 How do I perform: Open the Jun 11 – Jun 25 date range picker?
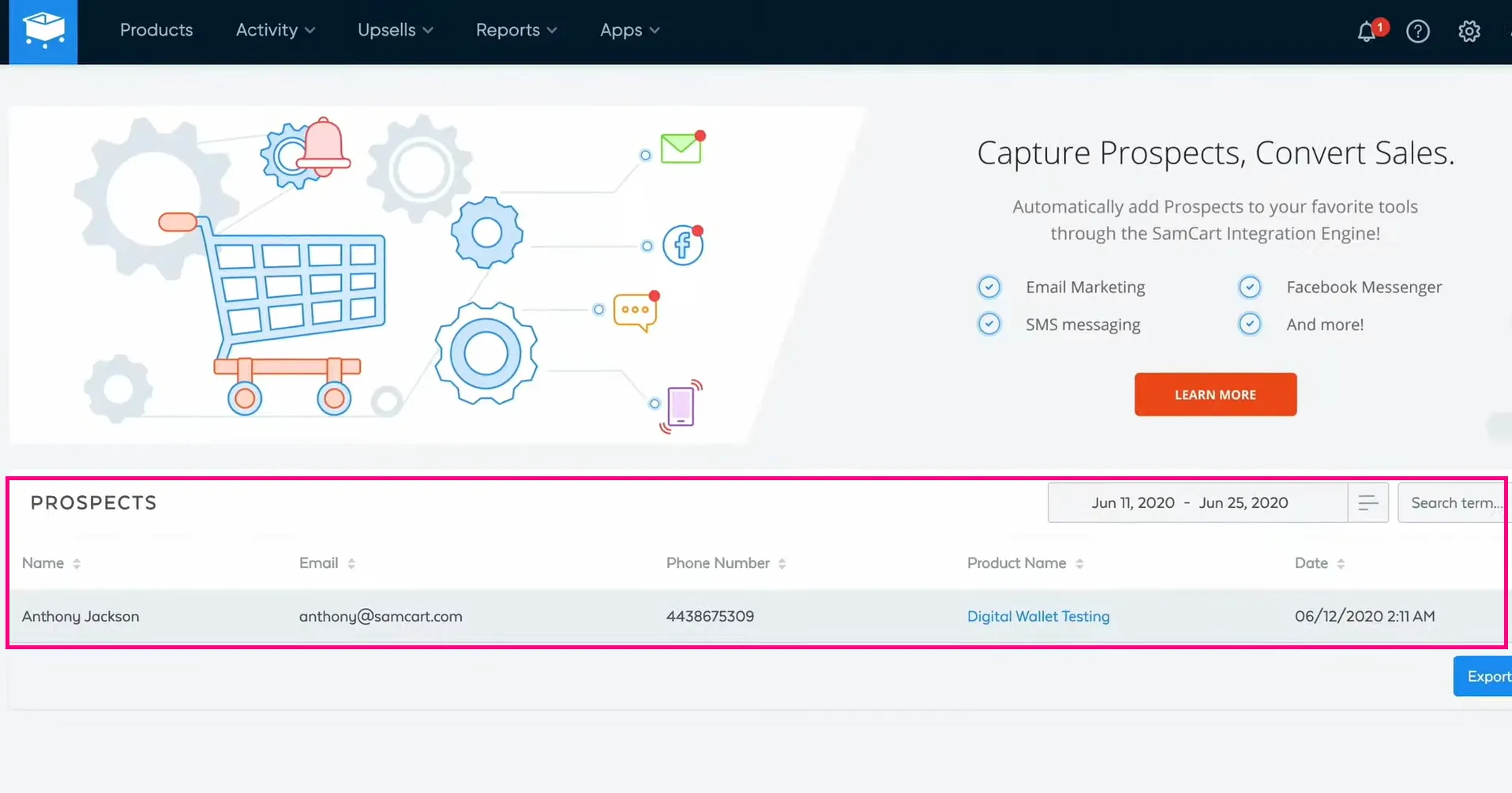click(1198, 502)
